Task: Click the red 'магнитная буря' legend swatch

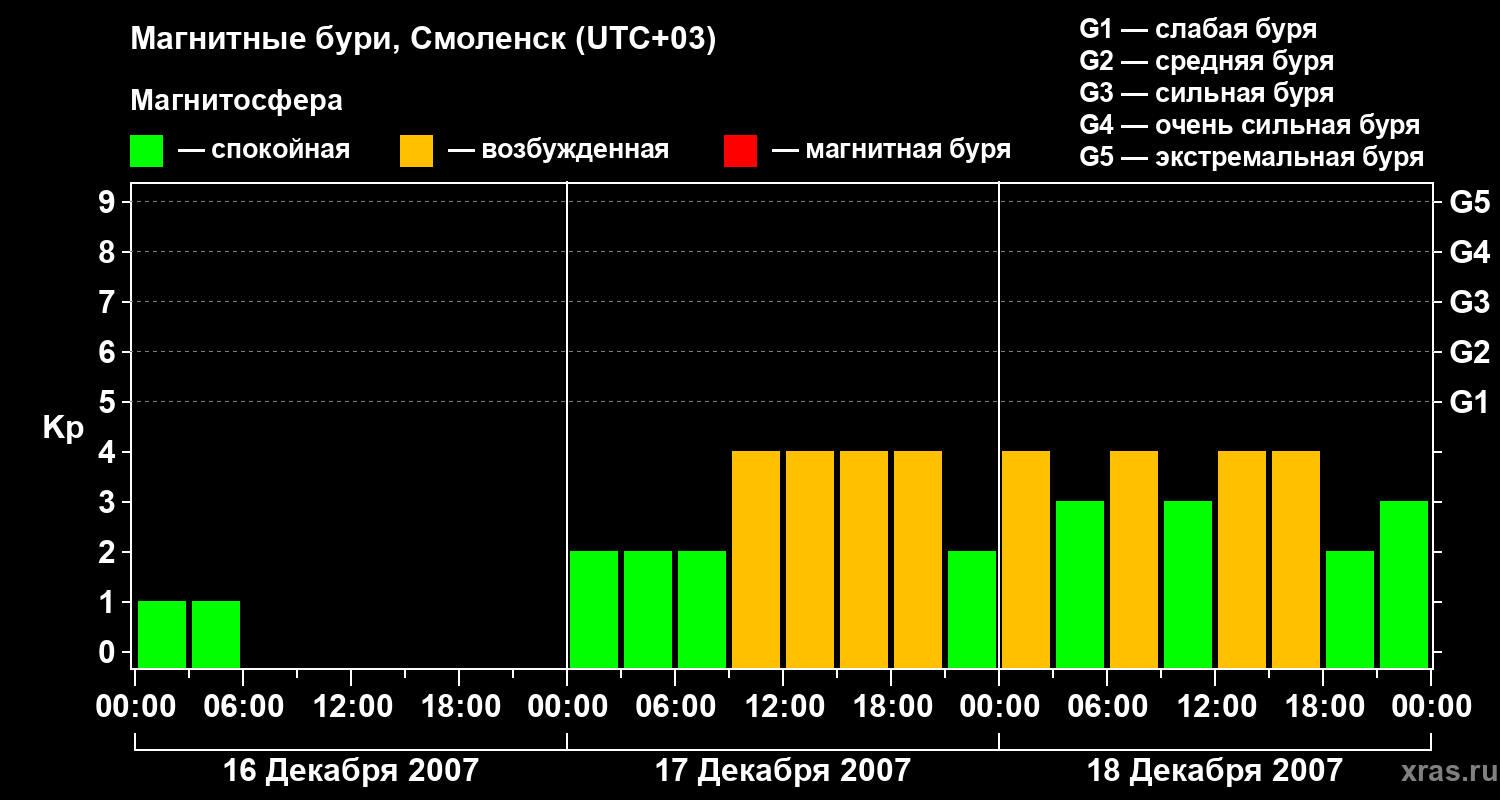Action: (740, 151)
